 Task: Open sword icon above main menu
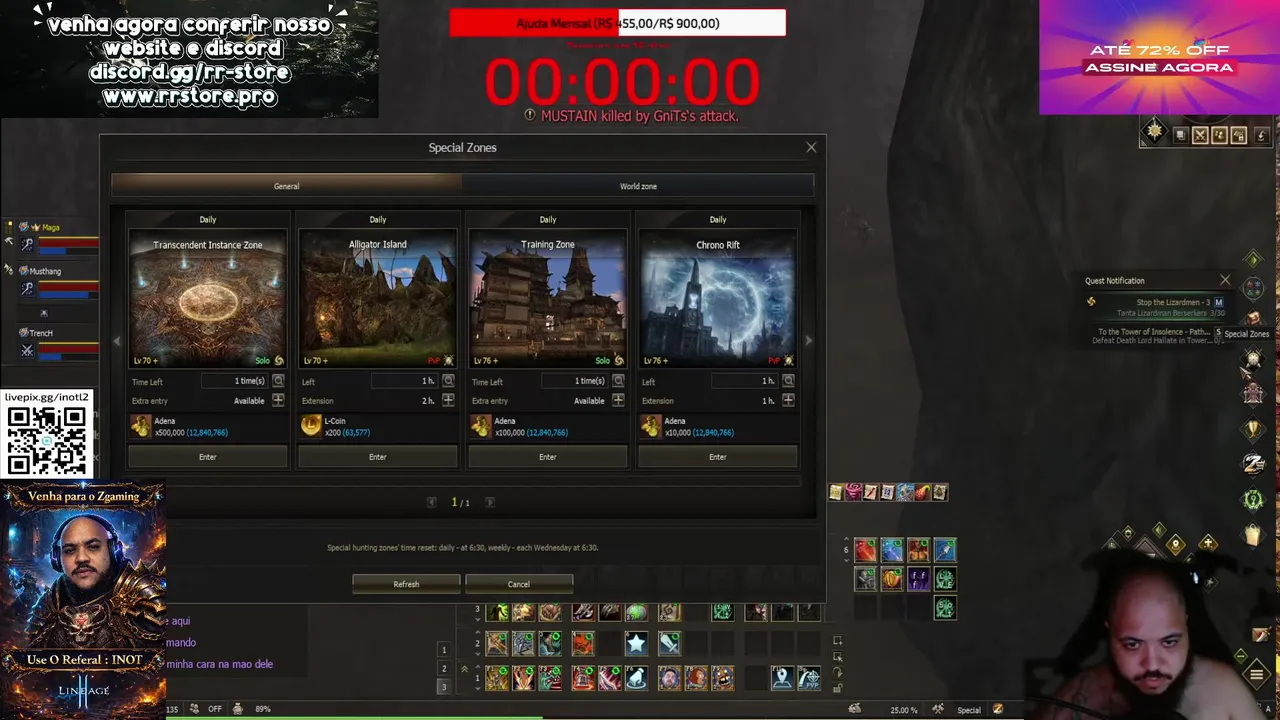coord(1260,635)
